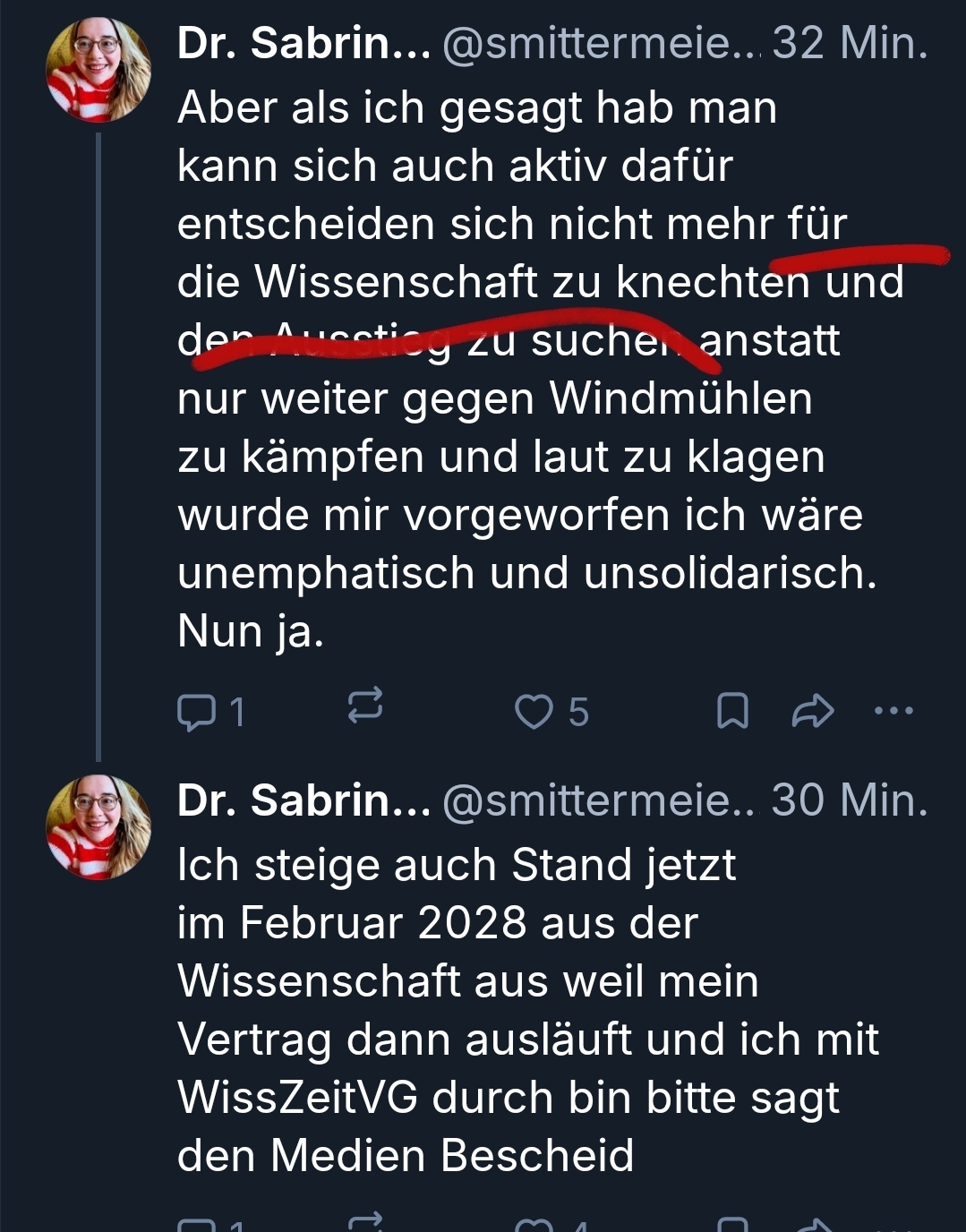Image resolution: width=966 pixels, height=1232 pixels.
Task: Bookmark the tweet ending with 'Nun ja.'
Action: 732,712
